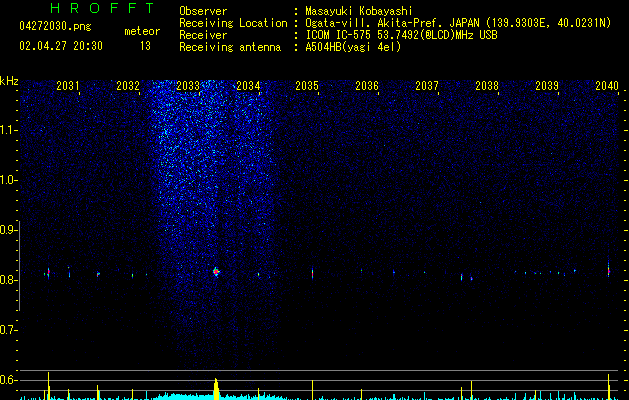Click the 2033 time marker

[x=188, y=86]
